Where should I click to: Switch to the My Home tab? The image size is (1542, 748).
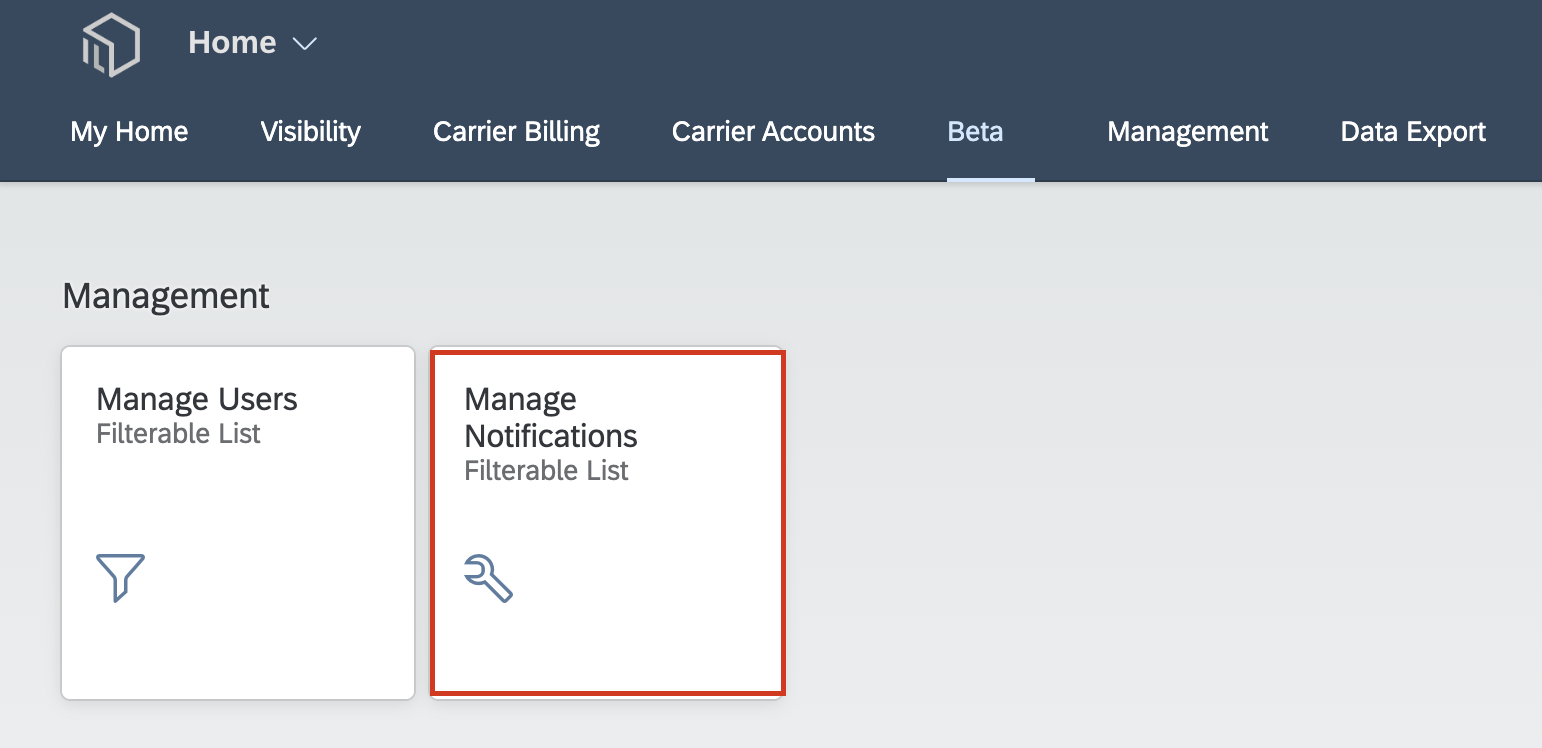click(129, 131)
